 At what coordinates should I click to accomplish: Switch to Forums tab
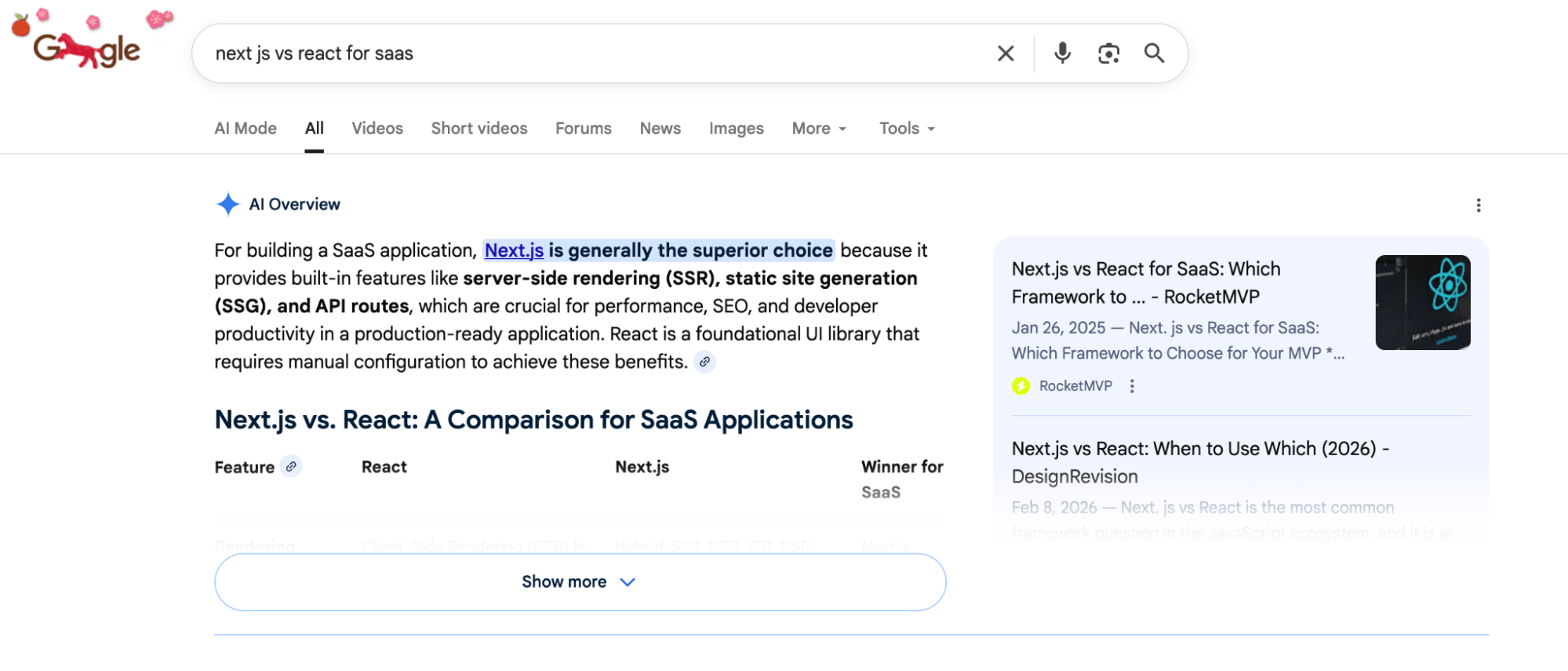584,128
